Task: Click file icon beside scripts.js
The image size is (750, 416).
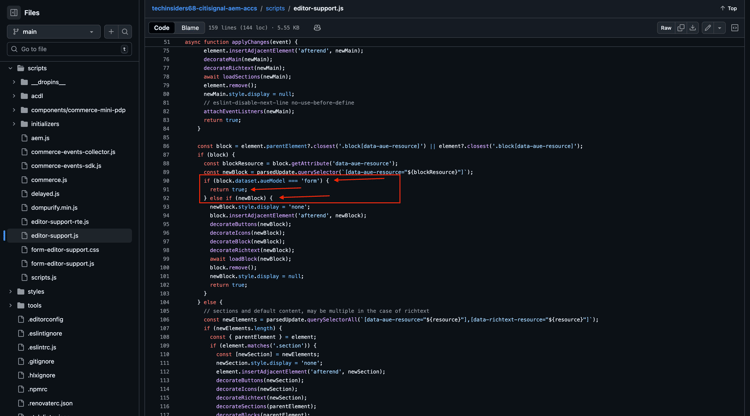Action: (24, 277)
